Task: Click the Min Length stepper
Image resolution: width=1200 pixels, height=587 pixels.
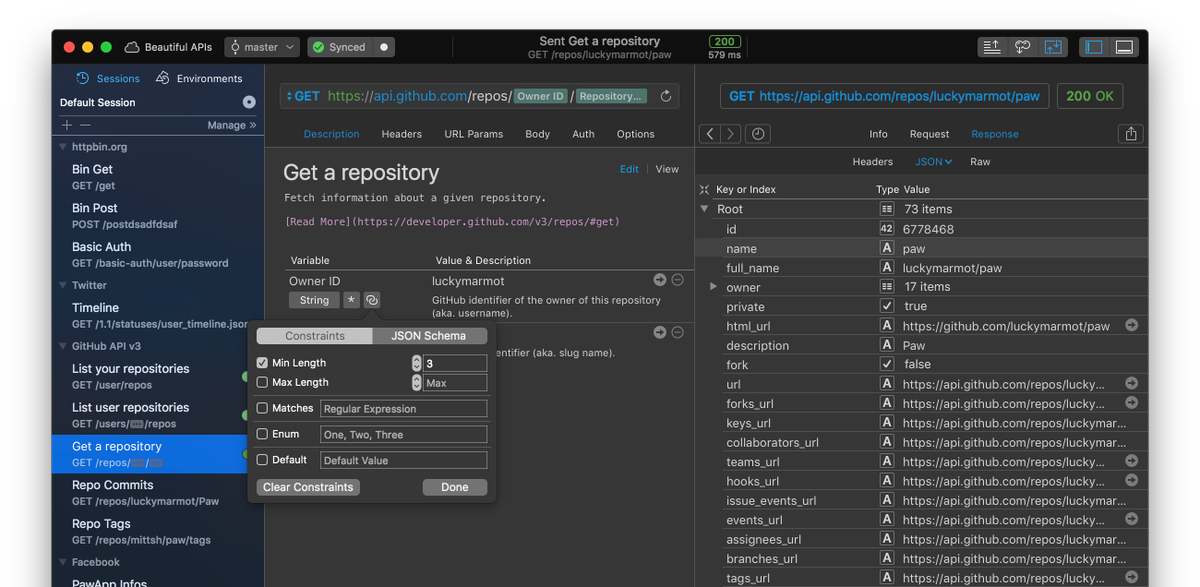Action: pos(416,363)
